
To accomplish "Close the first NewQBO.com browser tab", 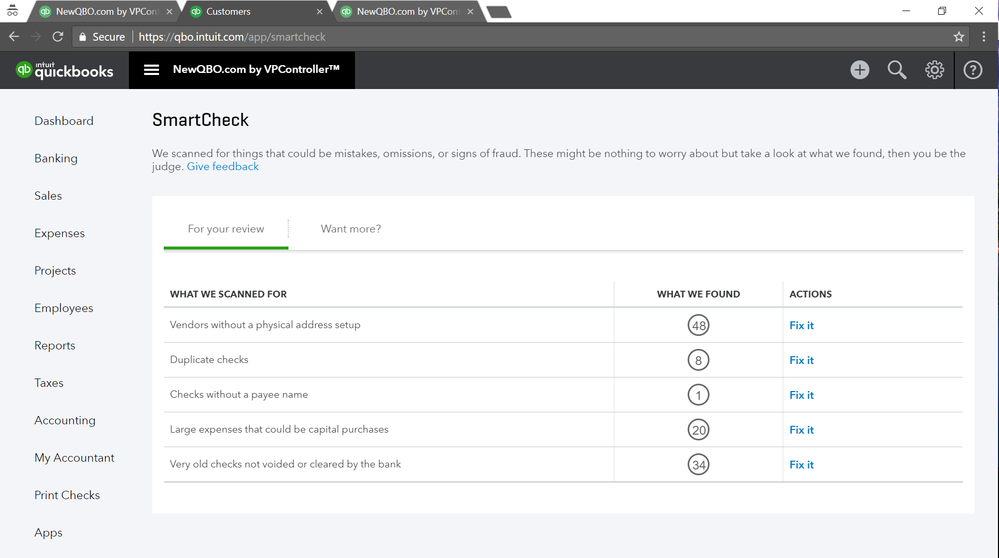I will pos(169,11).
